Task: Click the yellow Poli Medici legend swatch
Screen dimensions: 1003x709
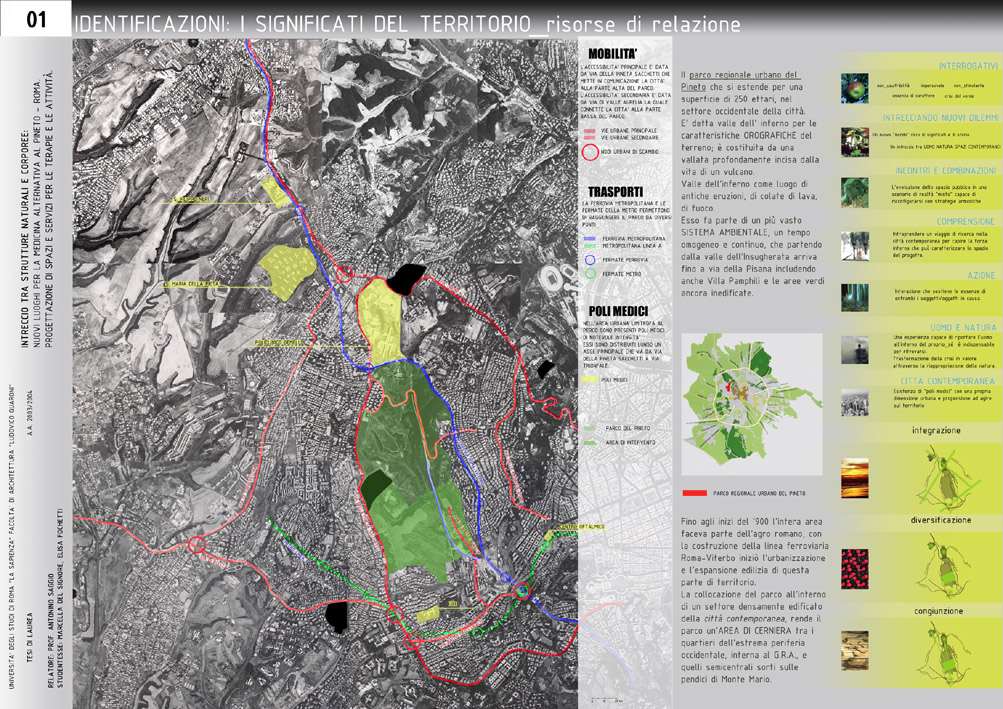Action: coord(588,380)
